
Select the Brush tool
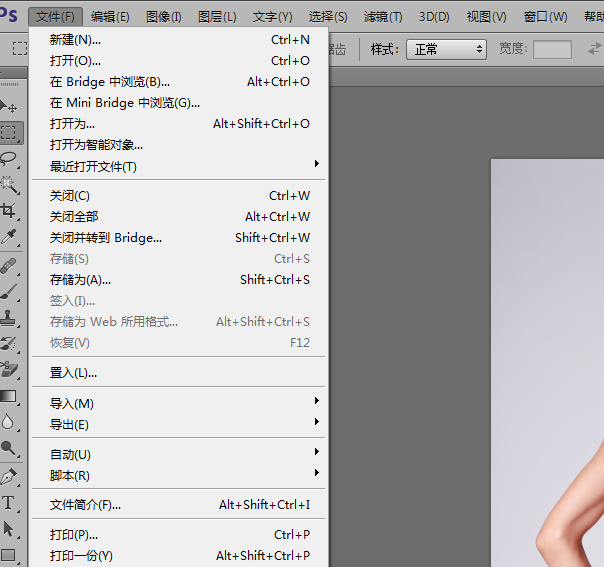[8, 292]
